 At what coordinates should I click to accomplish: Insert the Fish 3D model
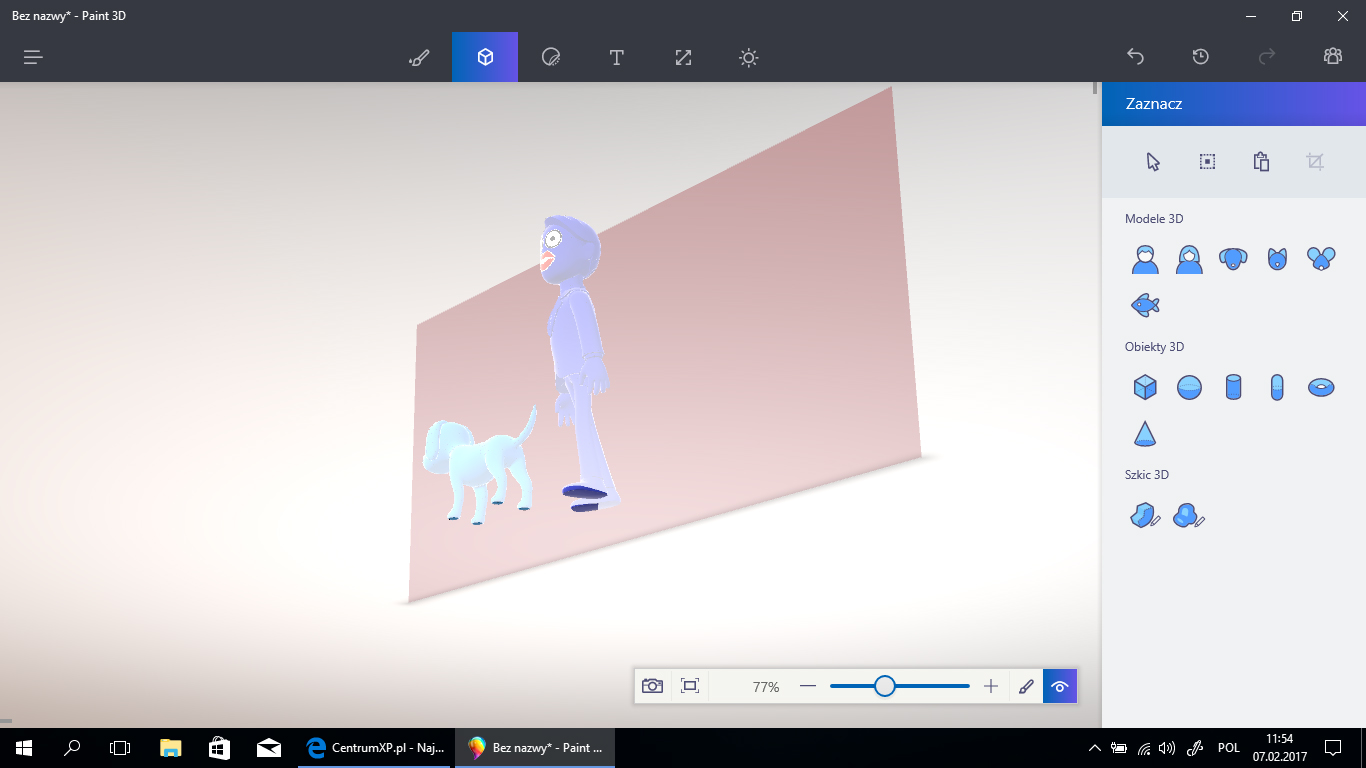1145,304
